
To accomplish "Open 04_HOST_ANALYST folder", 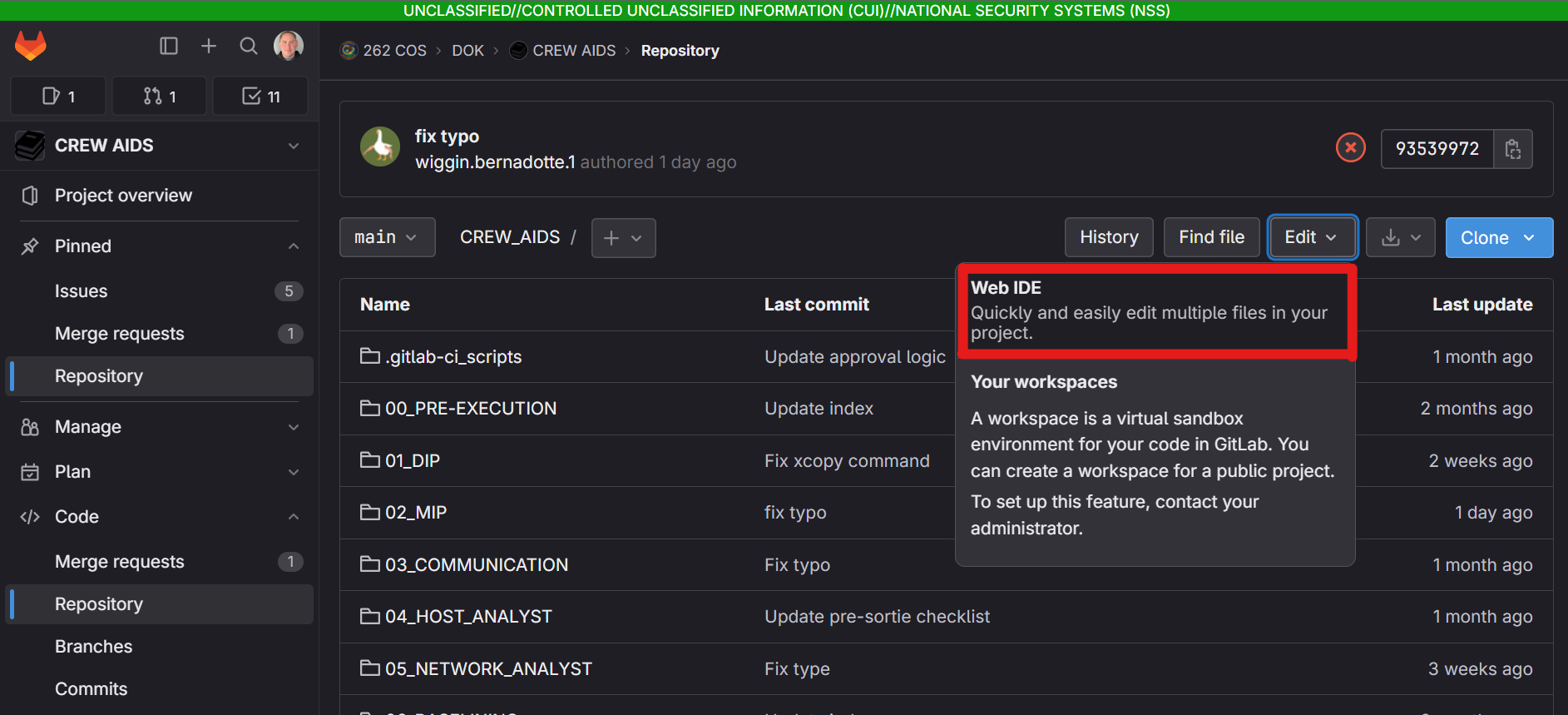I will tap(468, 617).
